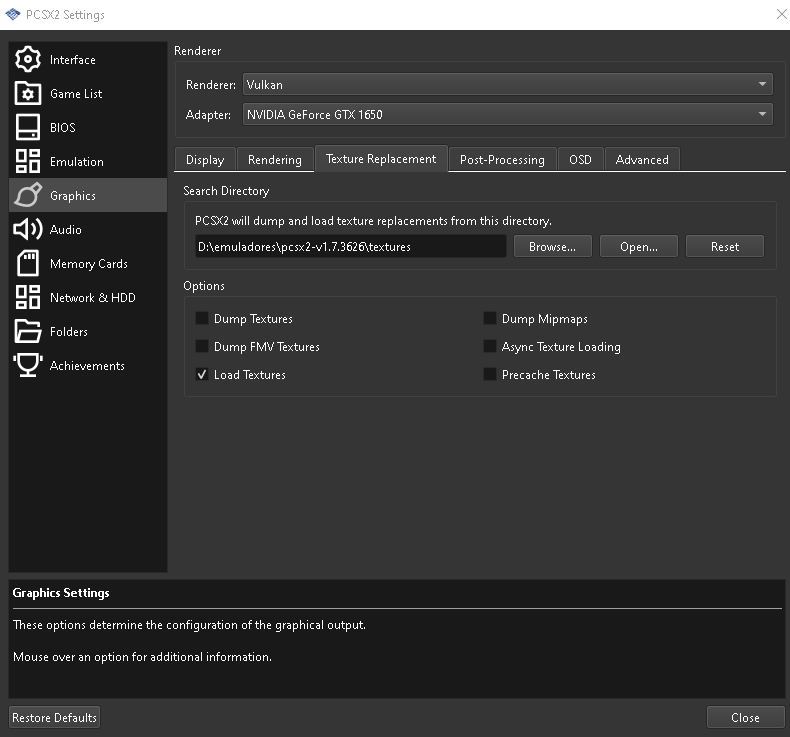Screen dimensions: 790x737
Task: Click the window close X button
Action: (781, 14)
